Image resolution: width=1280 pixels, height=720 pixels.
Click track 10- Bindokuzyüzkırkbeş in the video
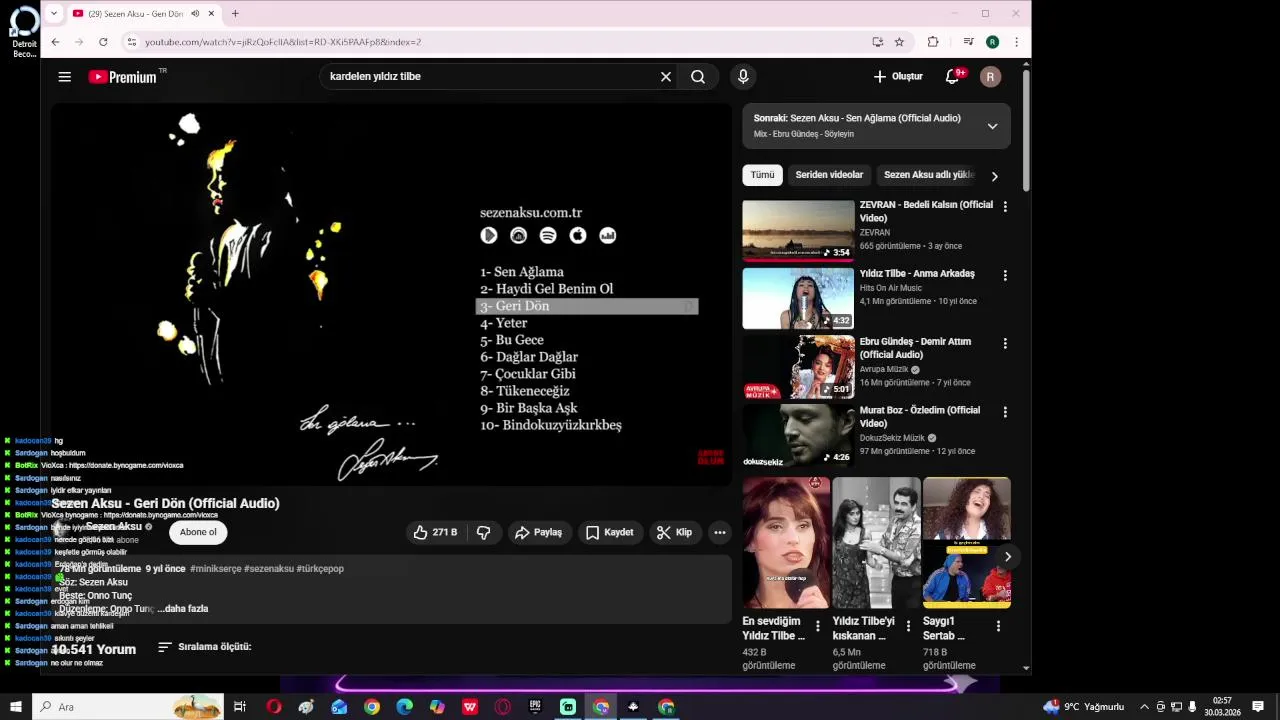point(551,425)
